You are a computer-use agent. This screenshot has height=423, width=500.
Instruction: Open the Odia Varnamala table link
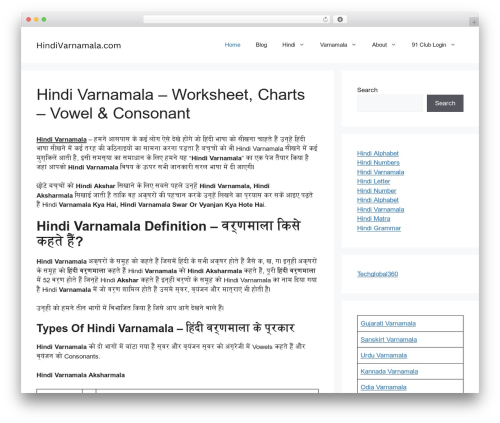click(x=383, y=387)
